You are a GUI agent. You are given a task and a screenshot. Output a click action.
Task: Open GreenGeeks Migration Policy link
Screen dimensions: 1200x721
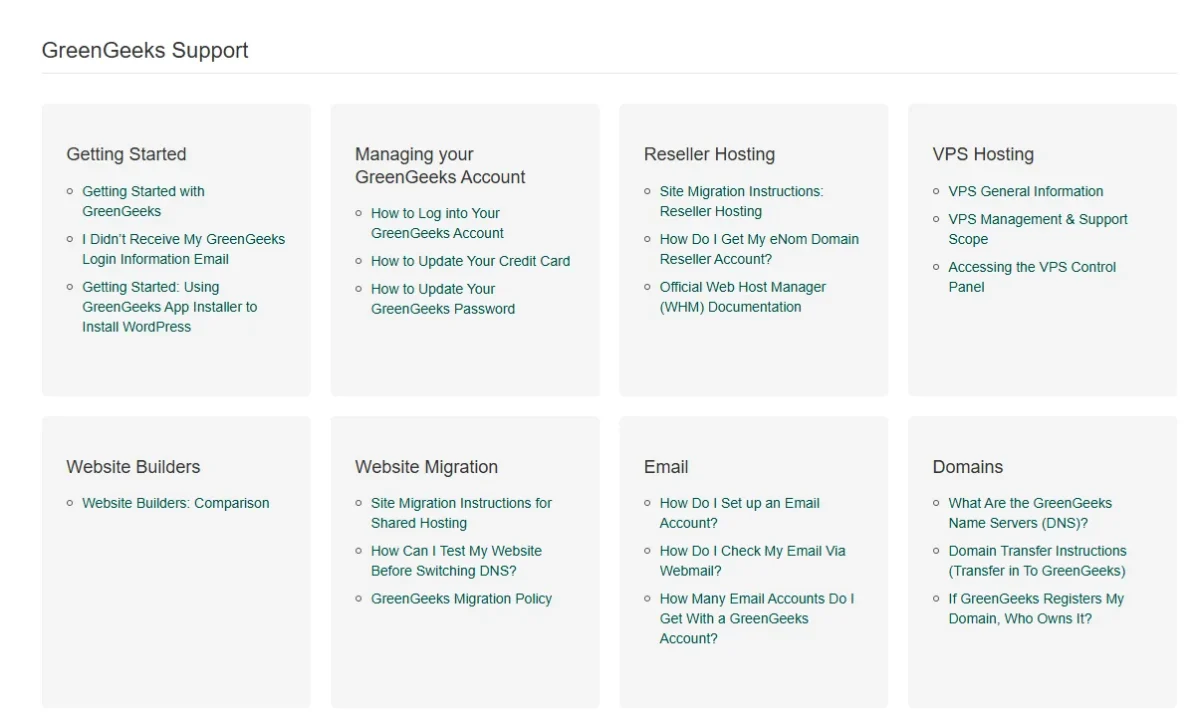(x=461, y=599)
